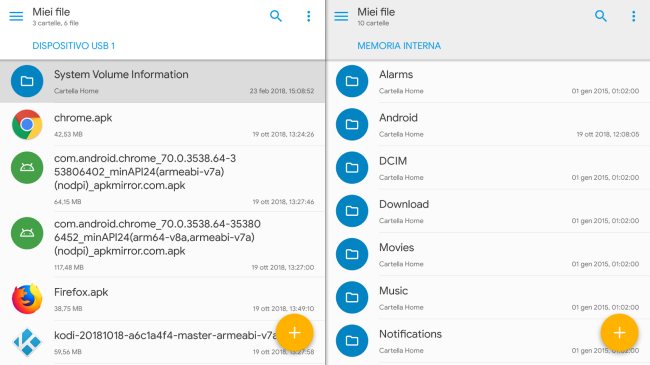Tap the add button in the USB pane
This screenshot has width=650, height=365.
pos(294,333)
